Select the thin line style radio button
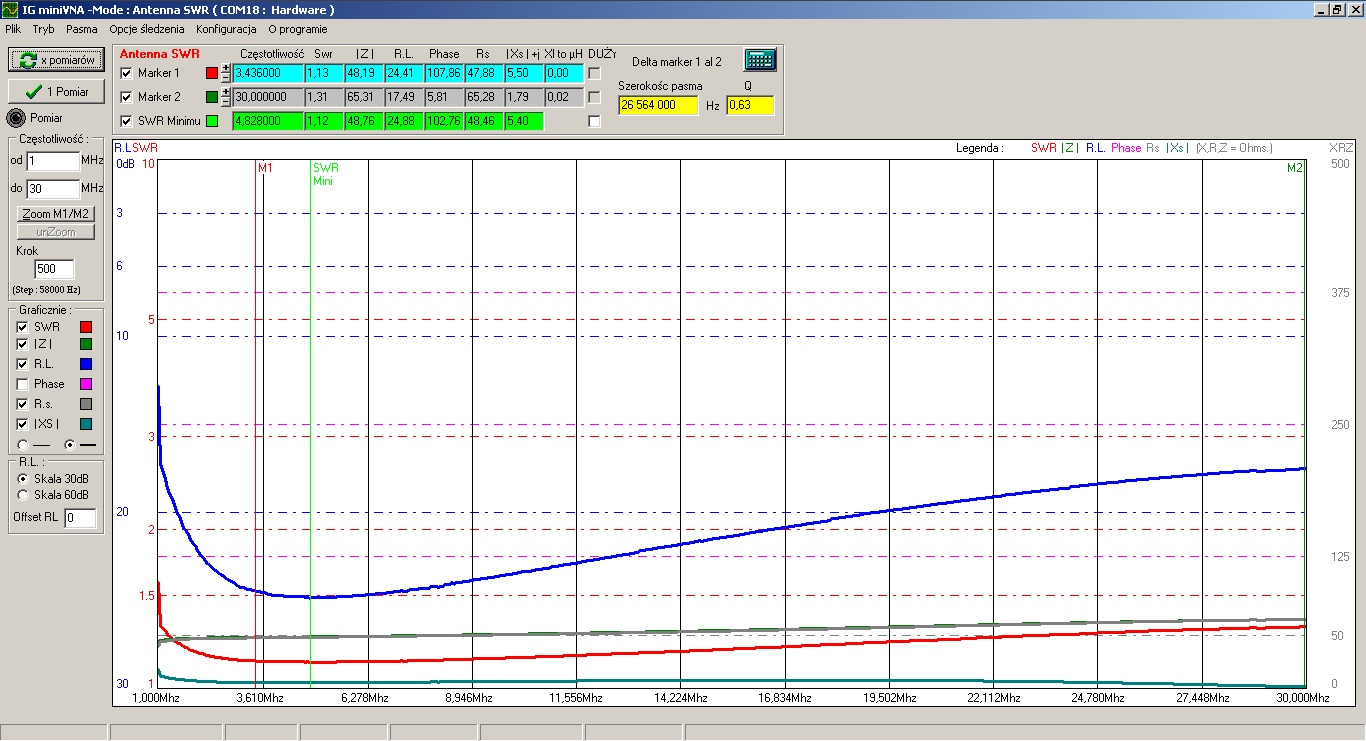Image resolution: width=1366 pixels, height=741 pixels. 23,444
